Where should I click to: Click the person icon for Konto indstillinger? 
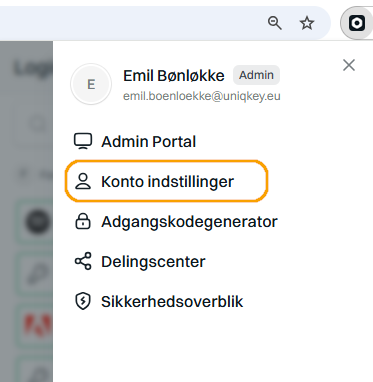coord(83,181)
